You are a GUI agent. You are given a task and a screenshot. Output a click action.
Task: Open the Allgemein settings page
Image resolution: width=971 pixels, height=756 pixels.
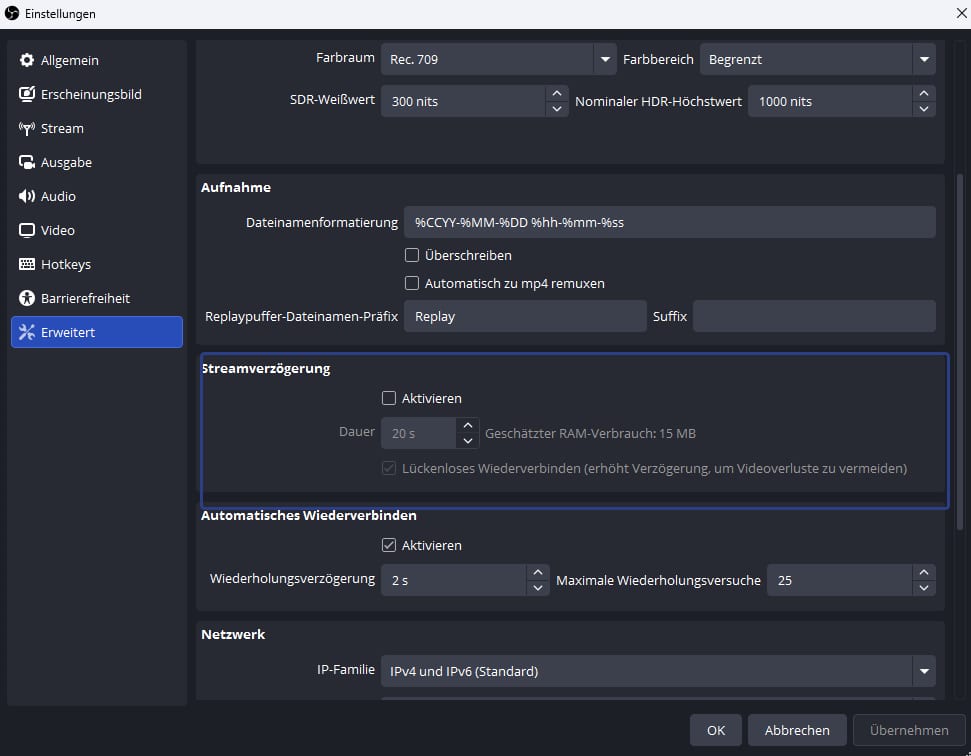[x=97, y=60]
